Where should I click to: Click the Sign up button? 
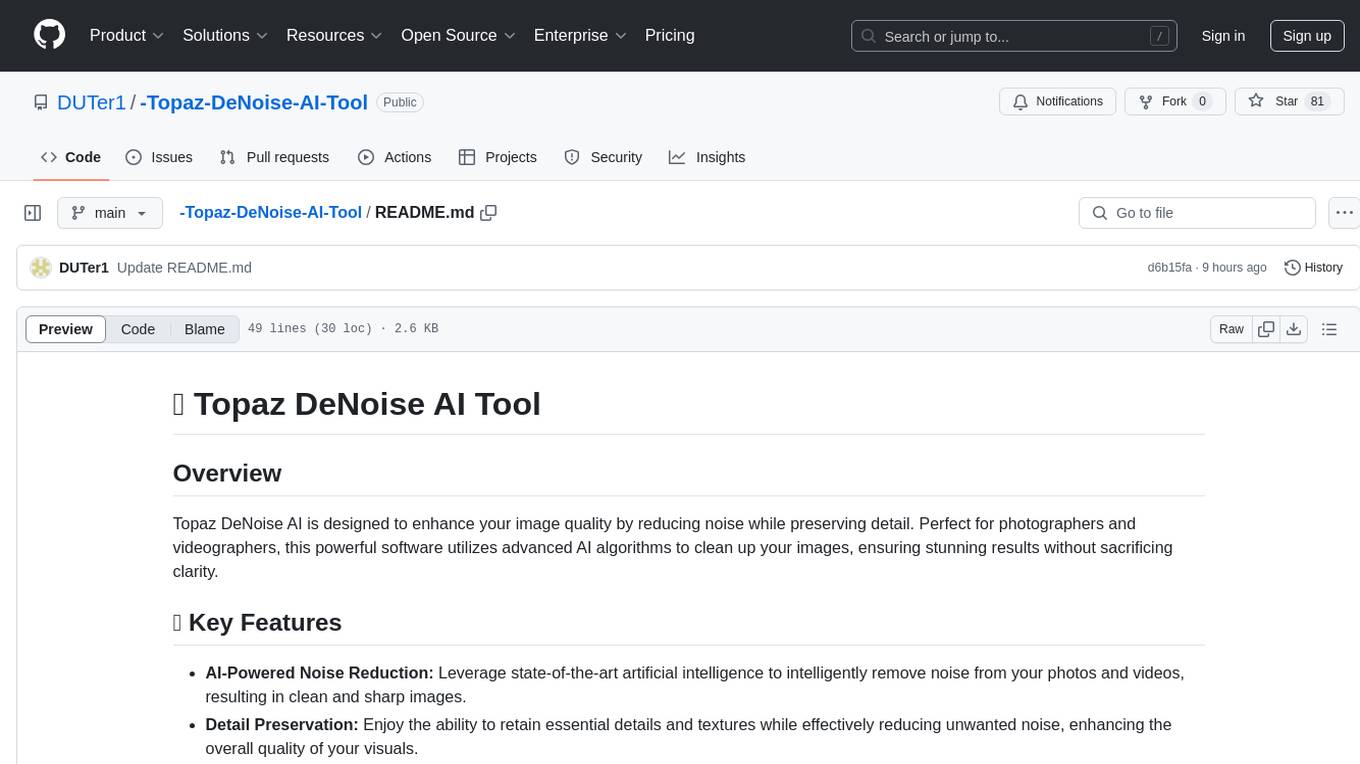tap(1307, 36)
